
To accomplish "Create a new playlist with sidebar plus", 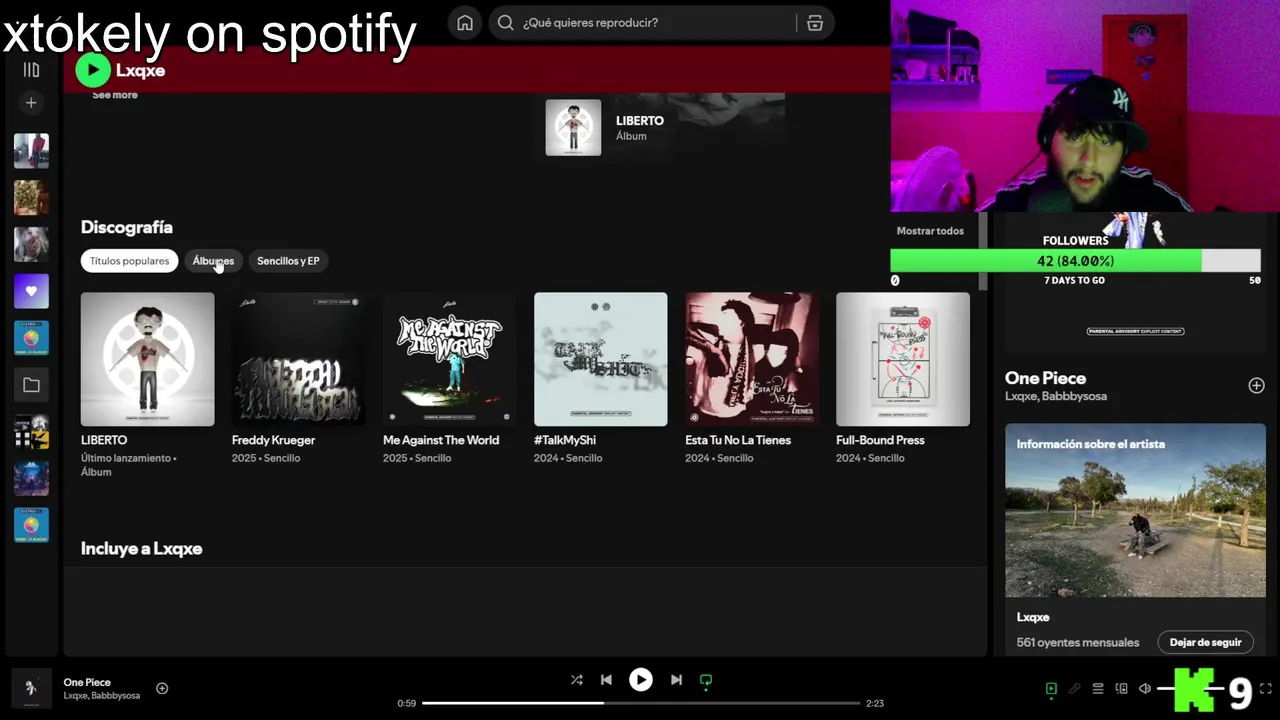I will click(31, 103).
